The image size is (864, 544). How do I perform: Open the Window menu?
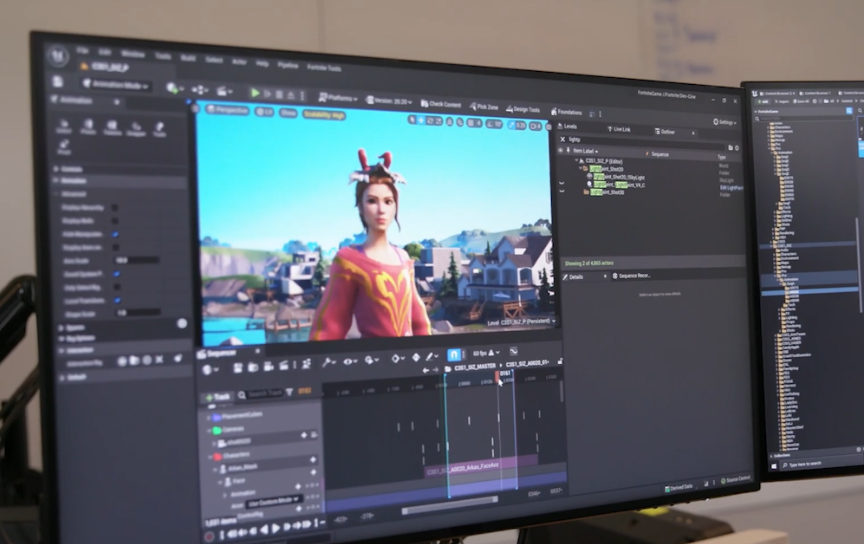pos(133,54)
